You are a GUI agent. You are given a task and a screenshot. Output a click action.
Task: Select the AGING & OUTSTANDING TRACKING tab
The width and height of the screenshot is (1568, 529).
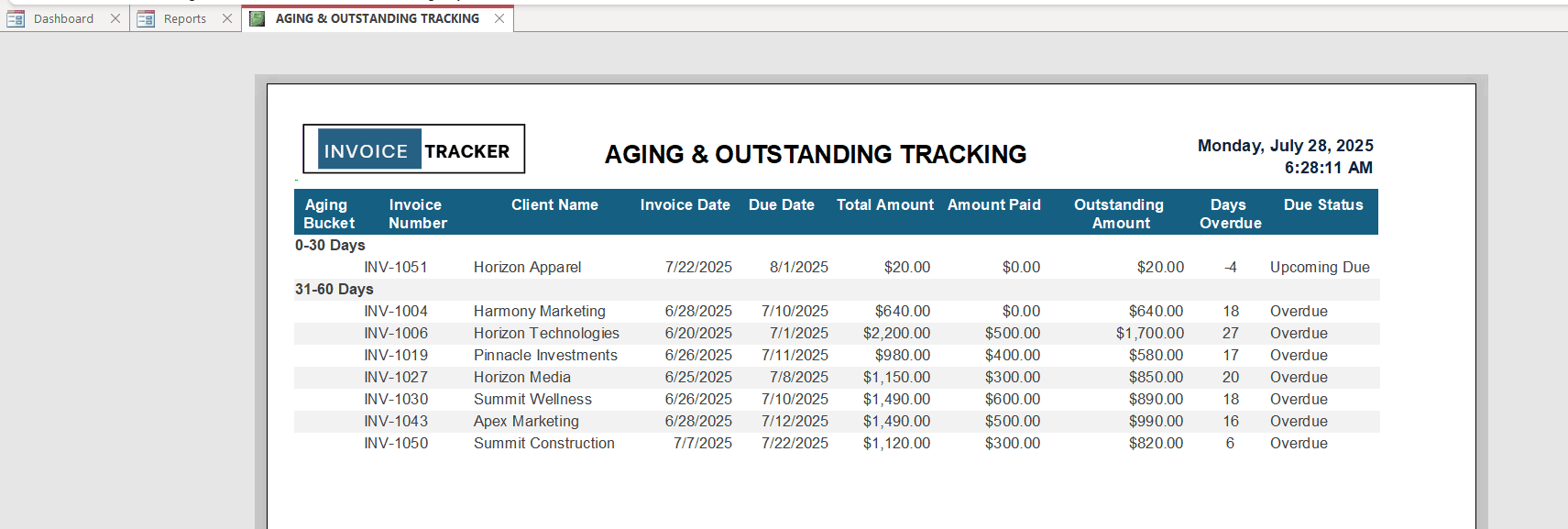[377, 18]
